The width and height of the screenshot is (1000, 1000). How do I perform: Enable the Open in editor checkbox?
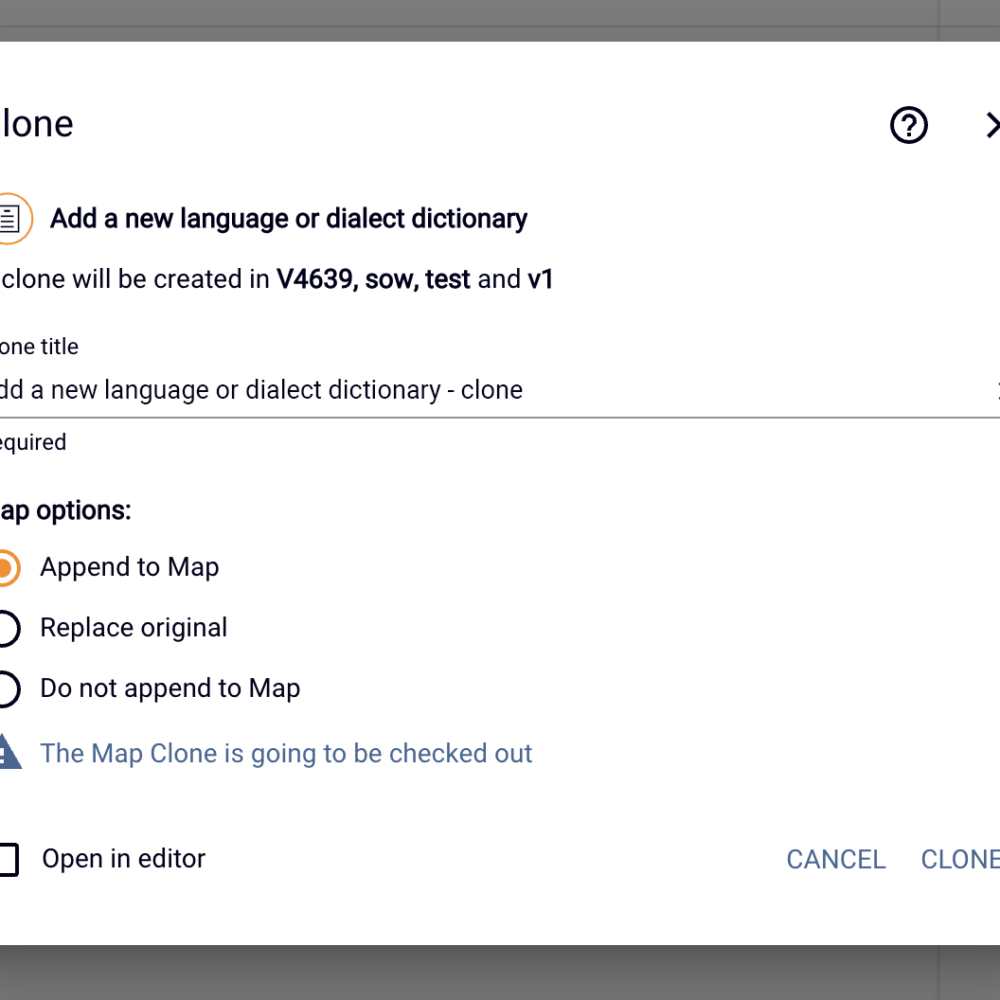(8, 859)
